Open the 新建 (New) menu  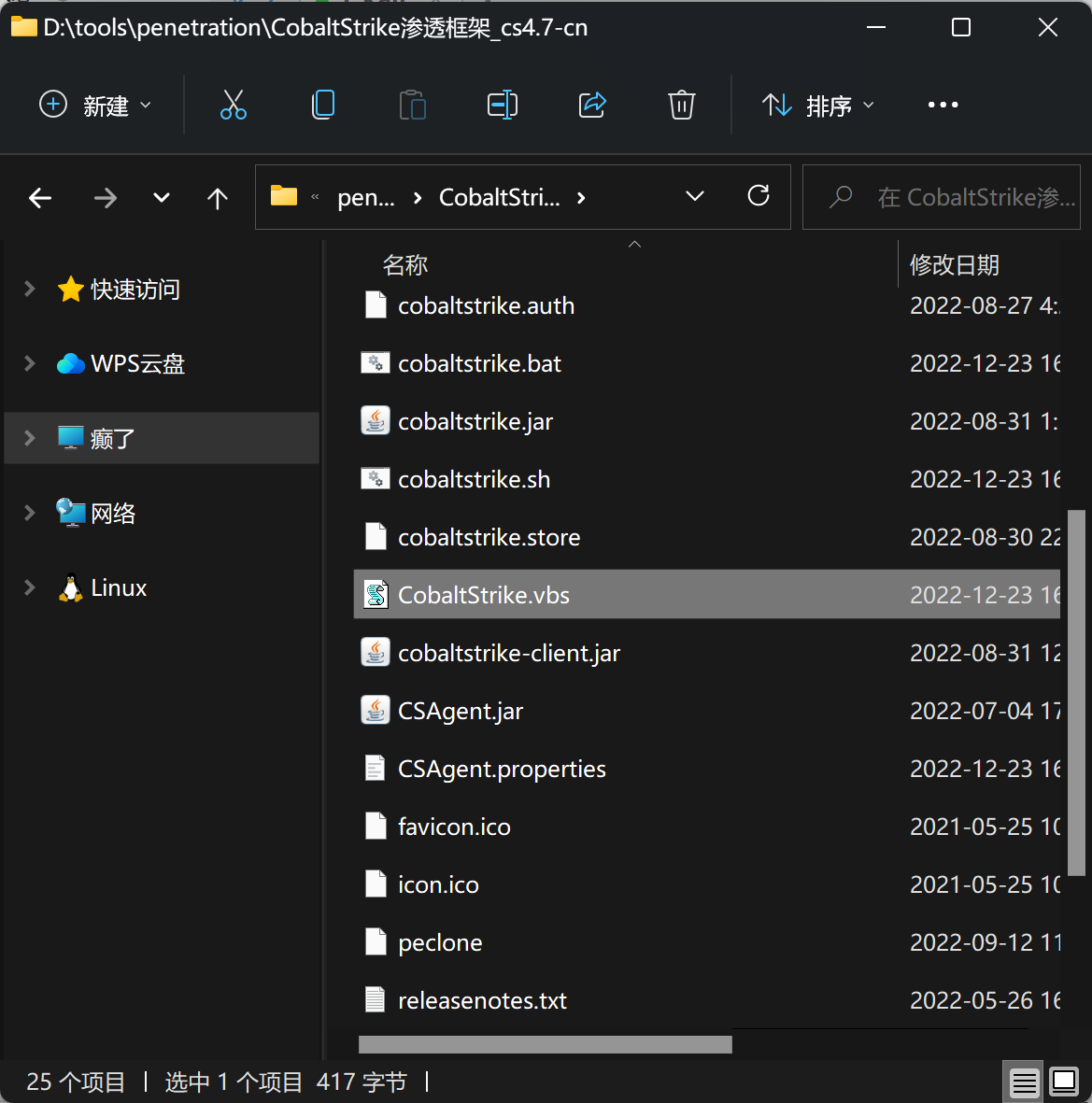pos(95,106)
